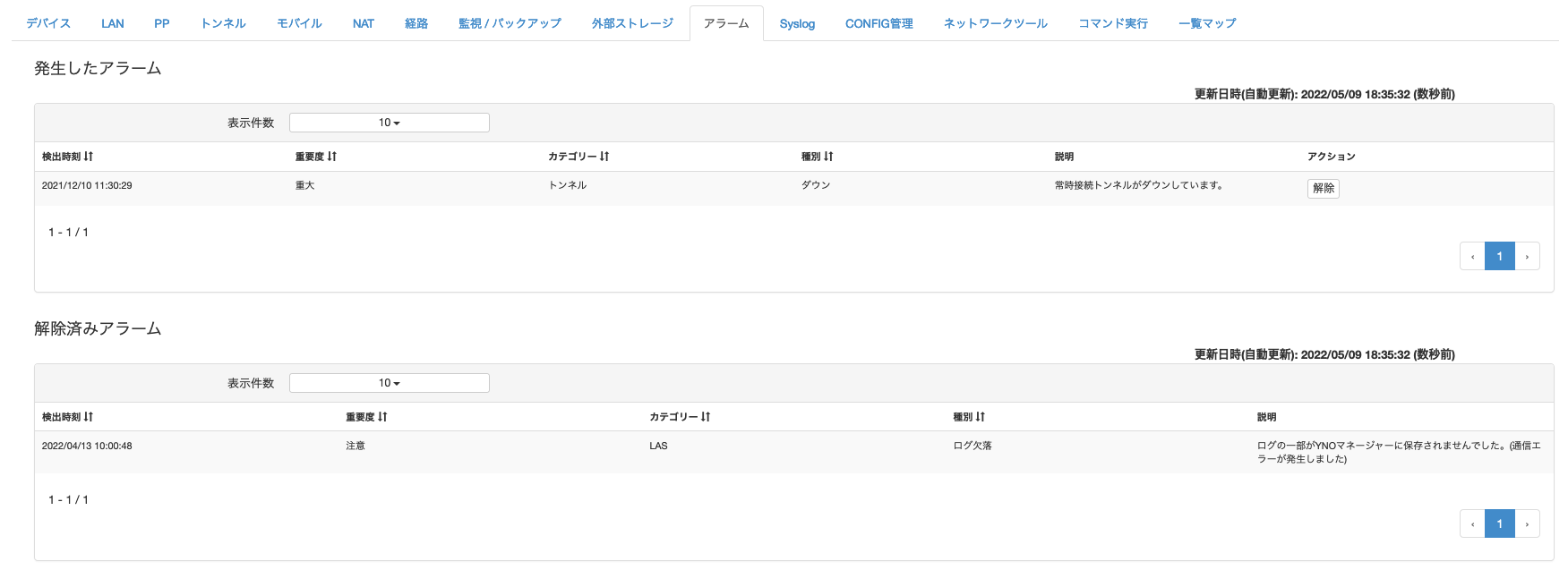Switch to the LAN tab
Viewport: 1568px width, 587px height.
click(x=113, y=23)
